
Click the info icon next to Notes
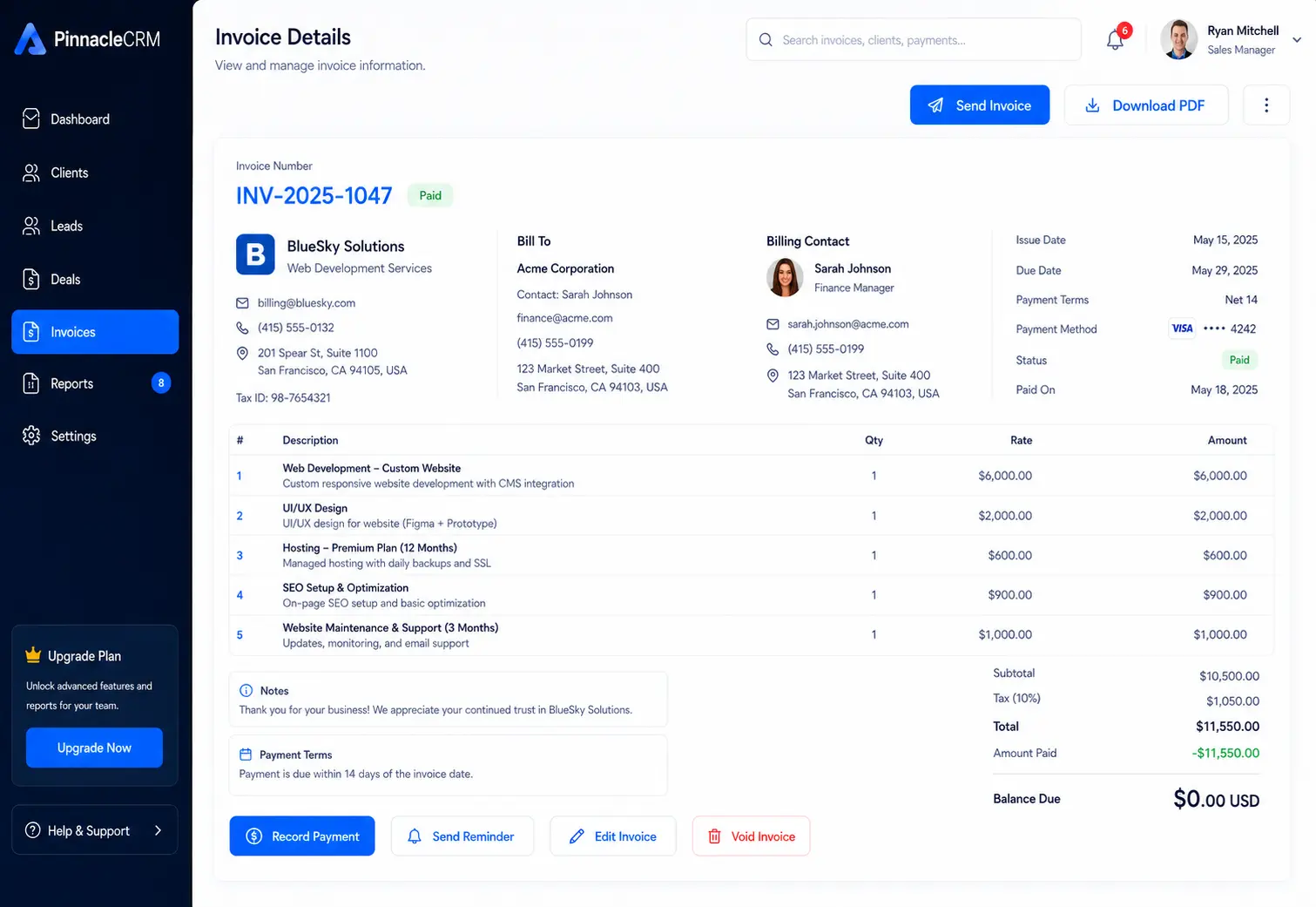(x=246, y=691)
